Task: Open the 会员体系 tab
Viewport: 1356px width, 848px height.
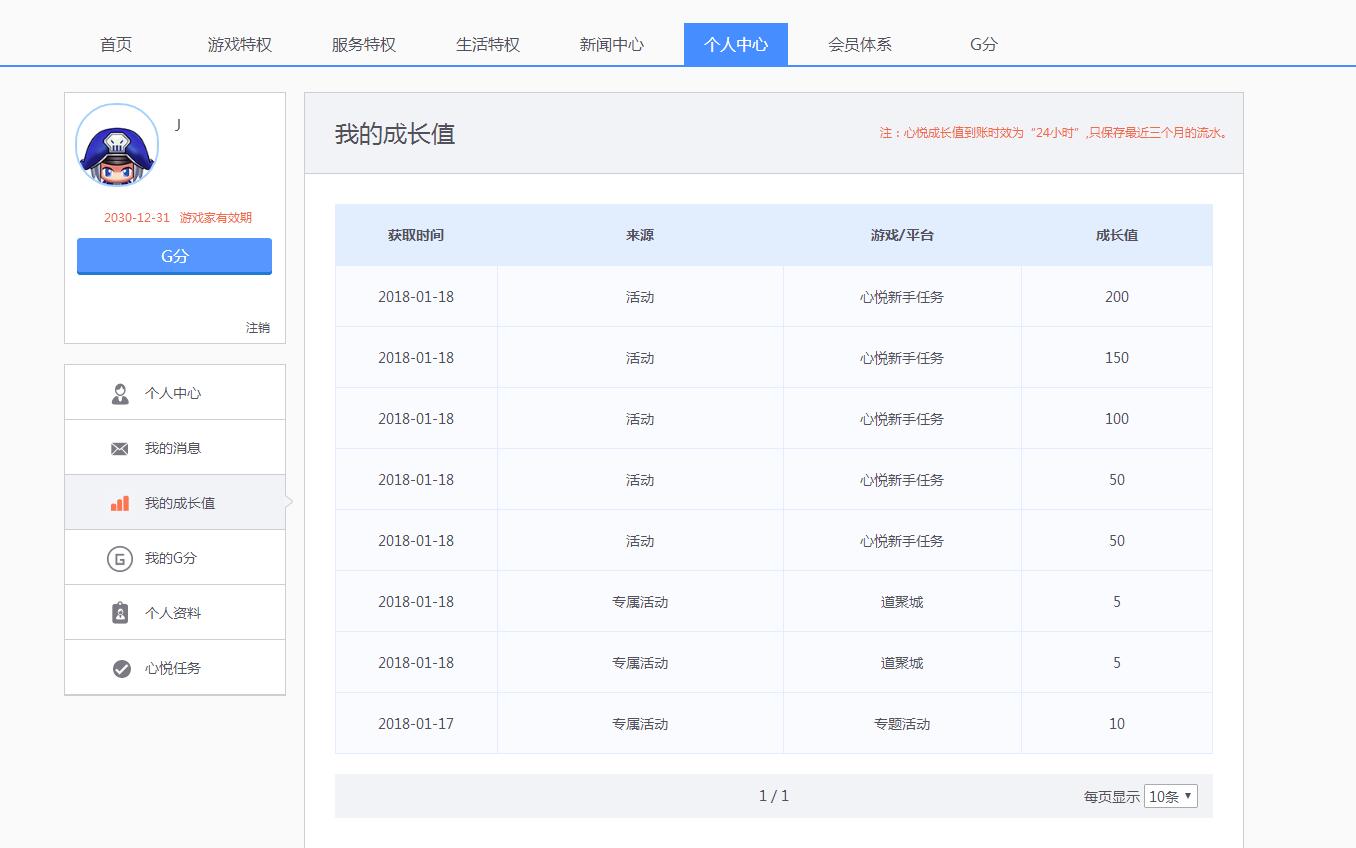Action: tap(860, 45)
